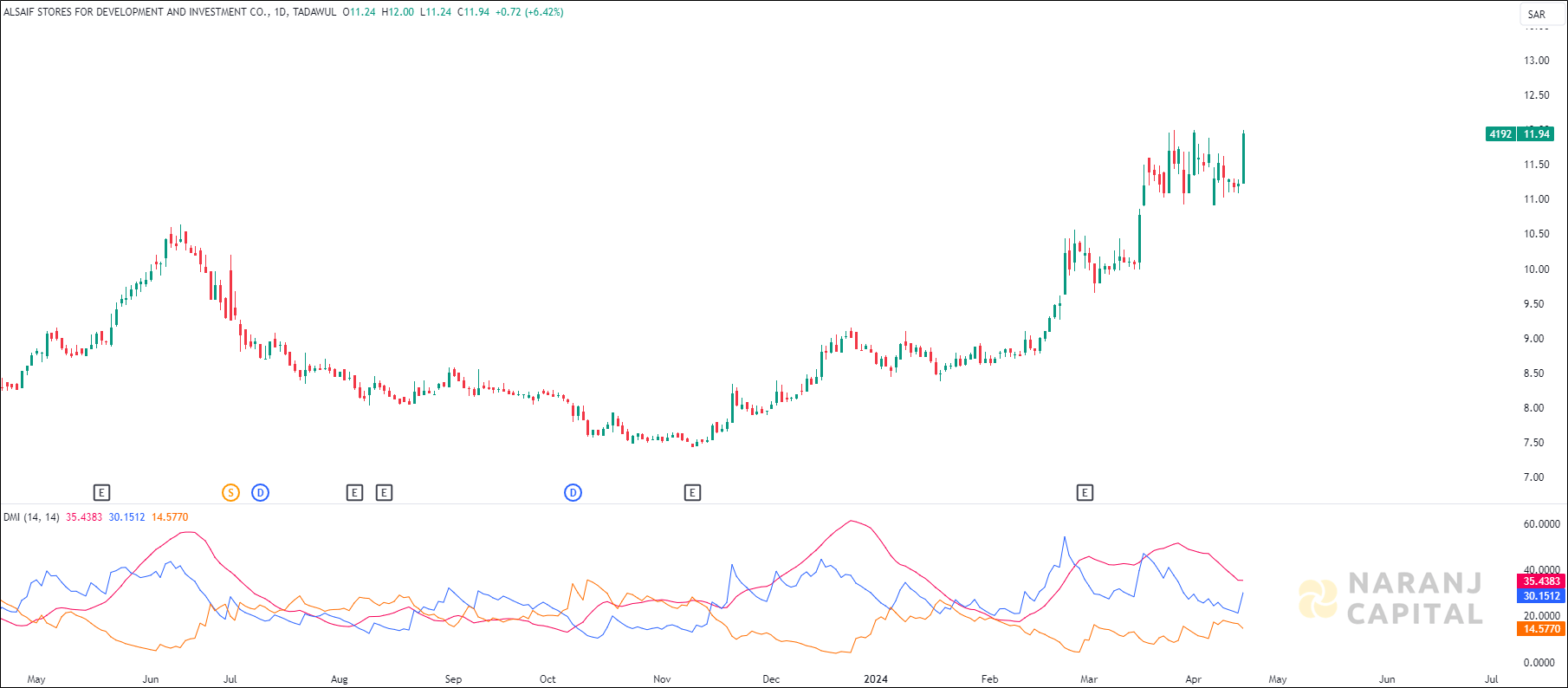Click the 1D interval in chart title
The image size is (1568, 688).
280,12
